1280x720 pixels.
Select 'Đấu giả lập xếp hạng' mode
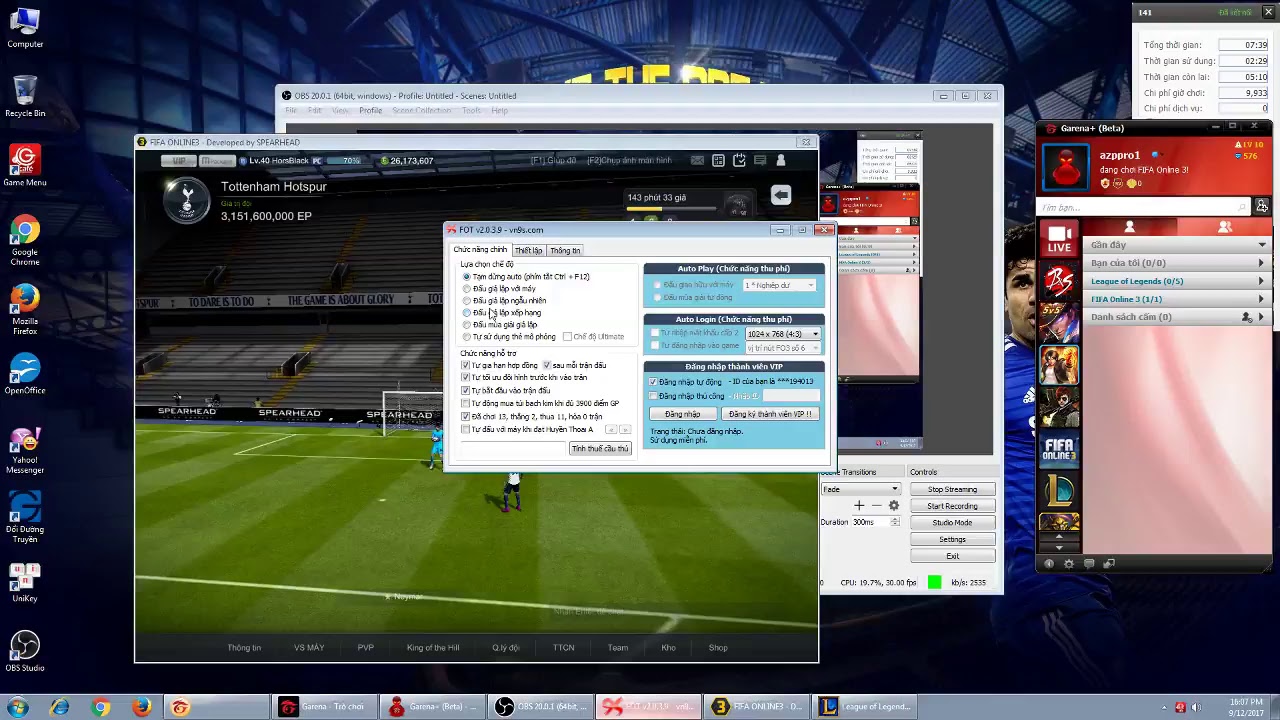coord(501,312)
